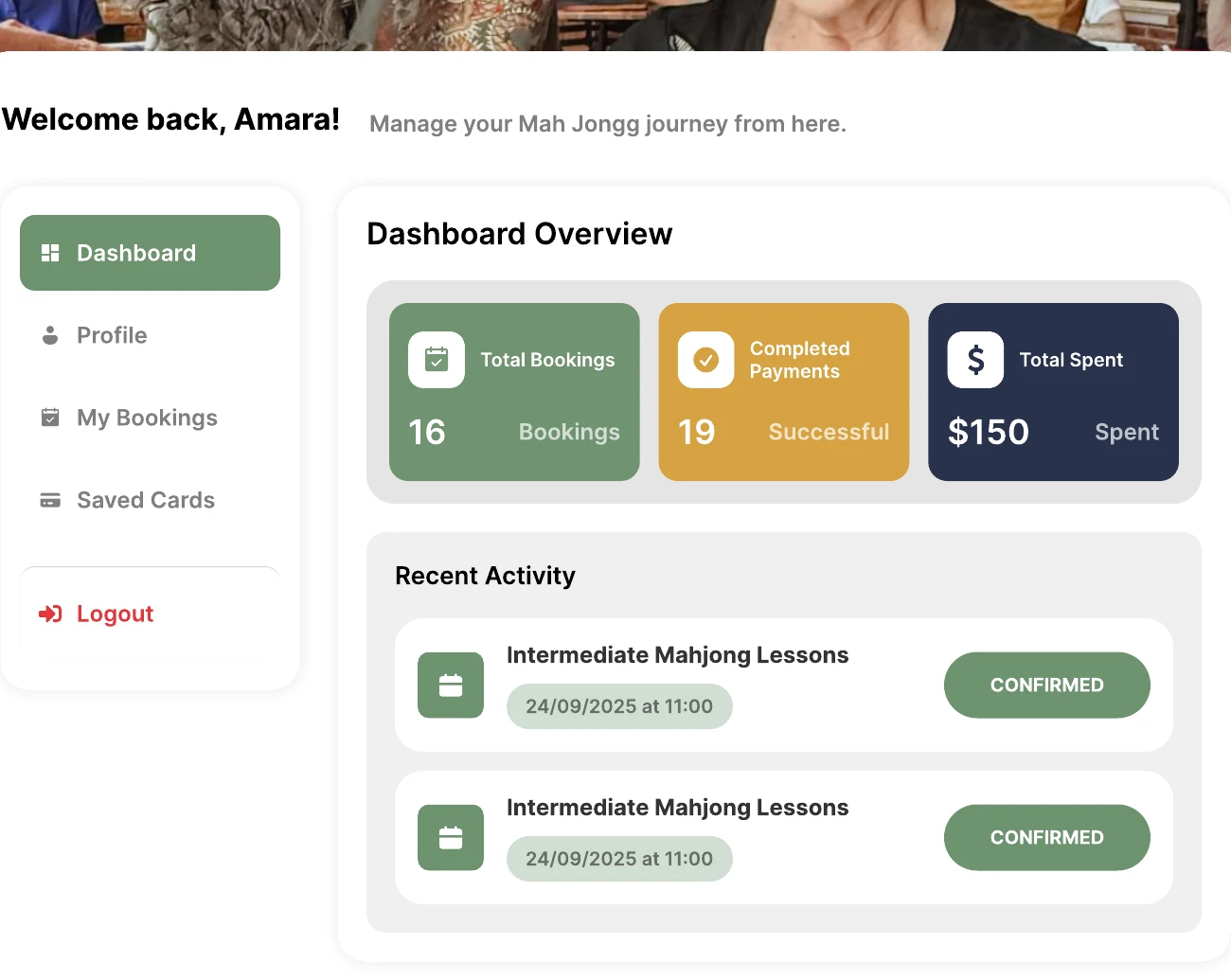Image resolution: width=1231 pixels, height=980 pixels.
Task: Select the Total Bookings card
Action: click(514, 392)
